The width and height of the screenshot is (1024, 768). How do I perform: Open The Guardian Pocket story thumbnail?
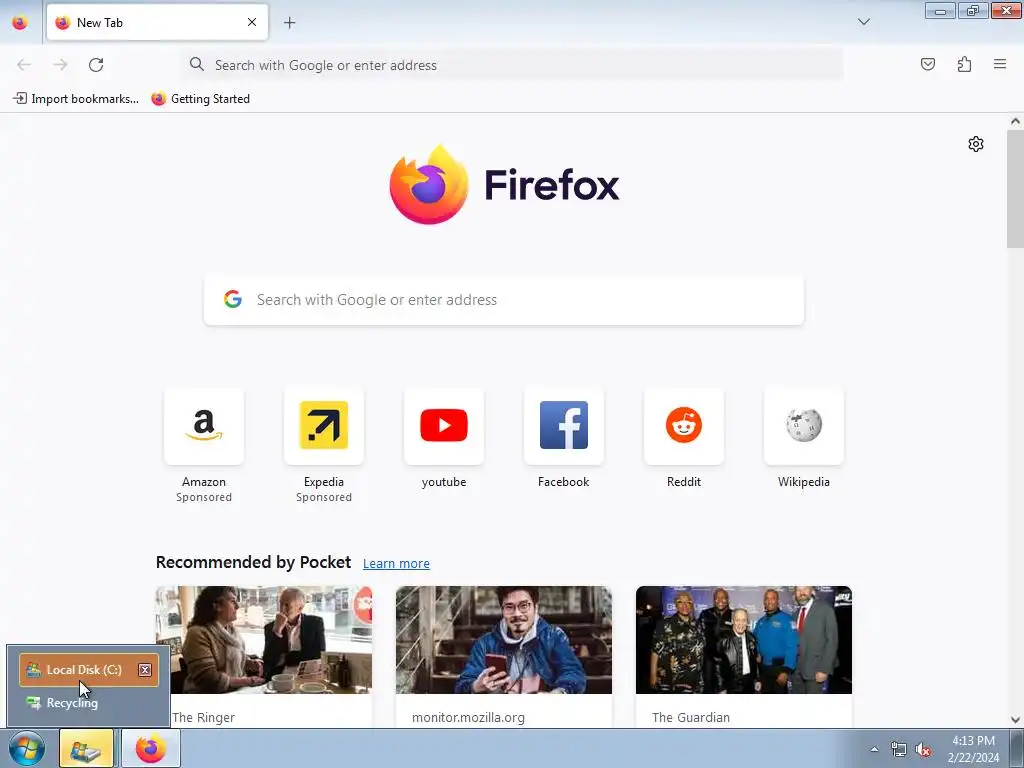pos(744,640)
